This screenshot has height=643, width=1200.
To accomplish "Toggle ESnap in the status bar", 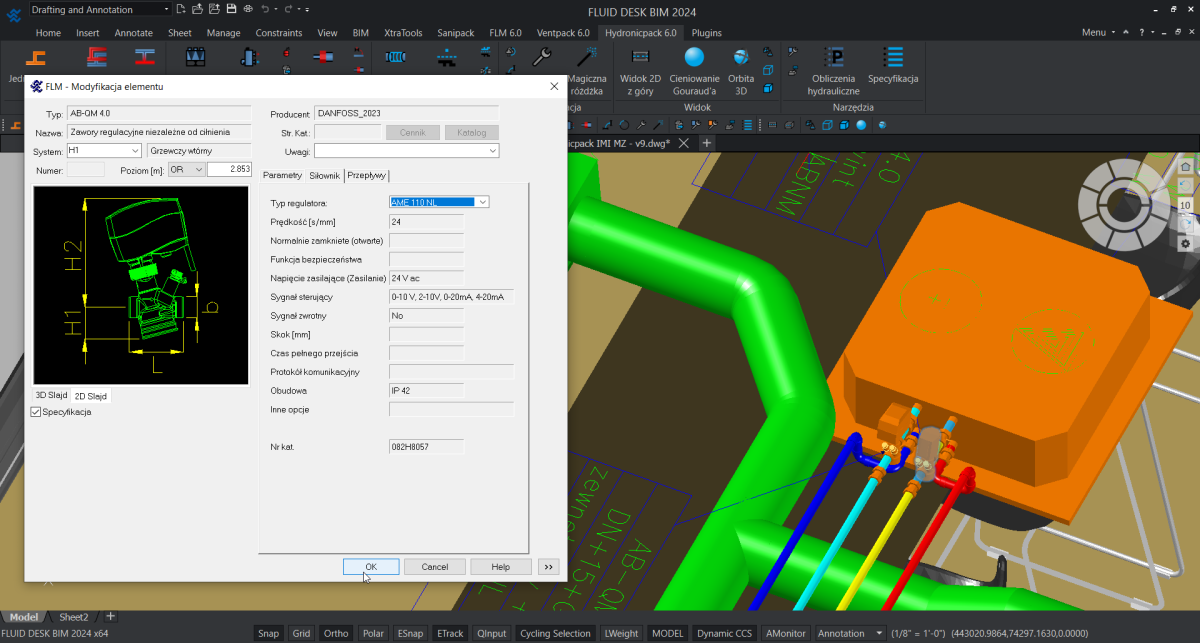I will (x=409, y=633).
